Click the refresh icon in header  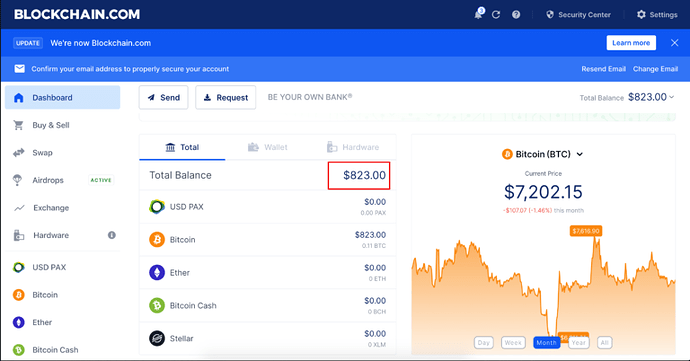point(496,15)
